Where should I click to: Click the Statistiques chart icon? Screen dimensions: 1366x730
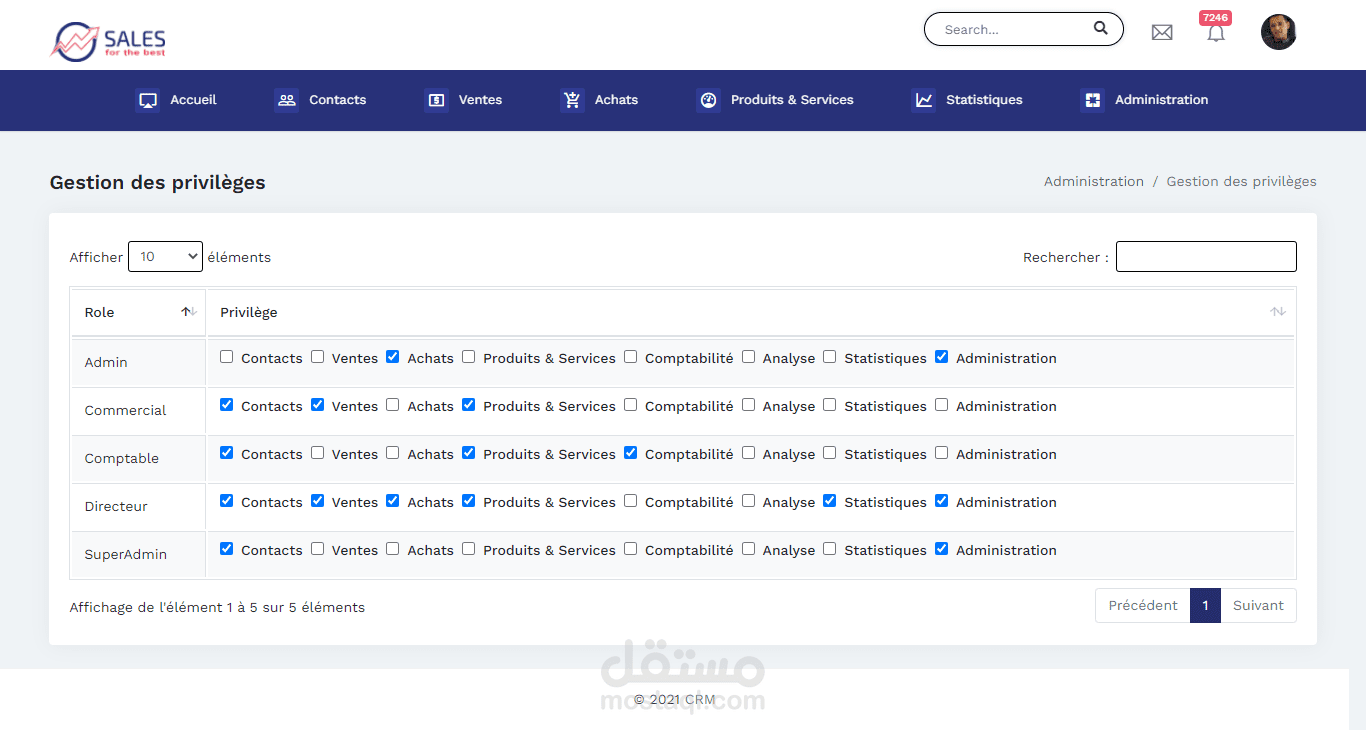(x=924, y=100)
